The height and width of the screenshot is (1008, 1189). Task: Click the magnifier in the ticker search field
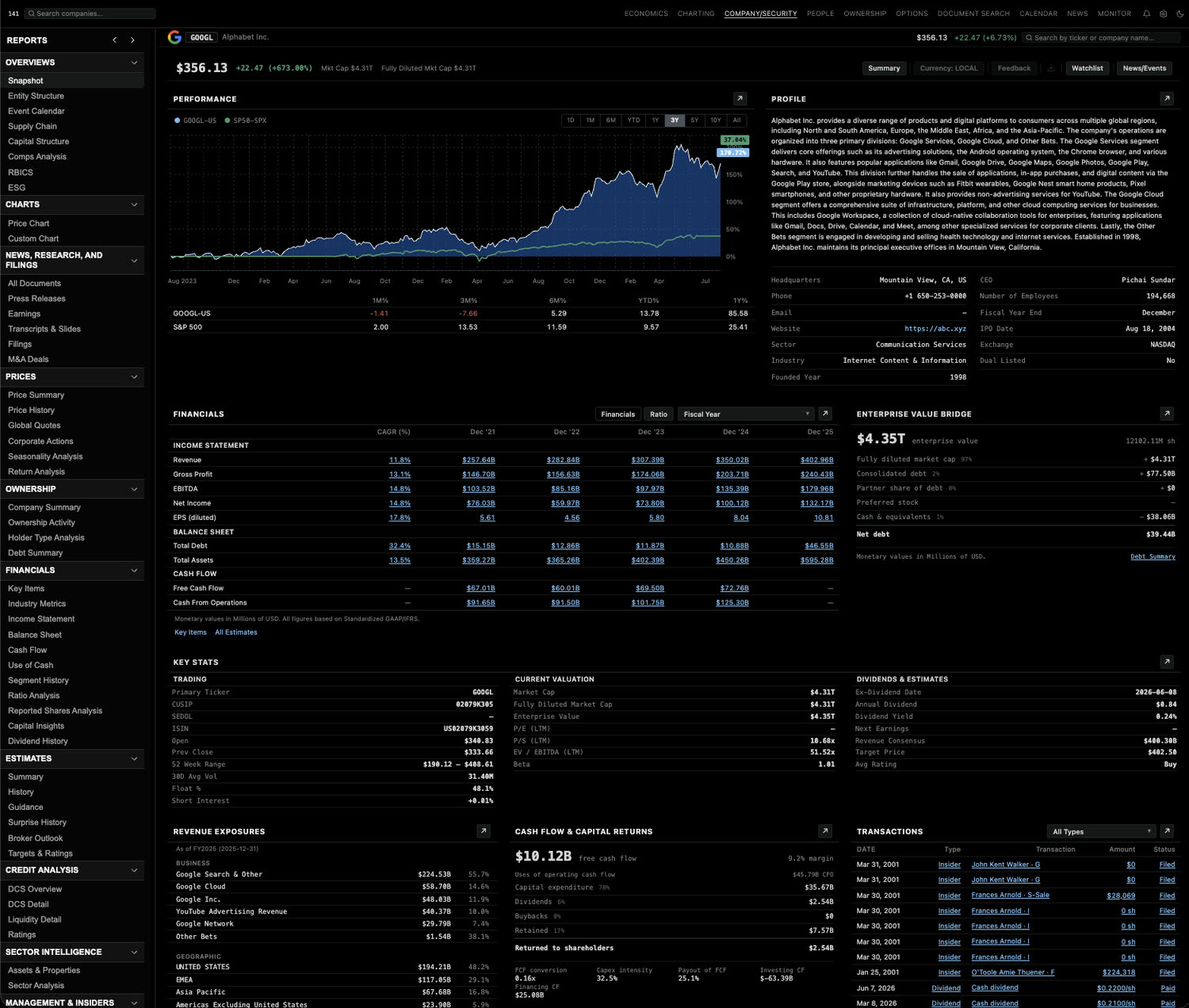coord(1029,37)
